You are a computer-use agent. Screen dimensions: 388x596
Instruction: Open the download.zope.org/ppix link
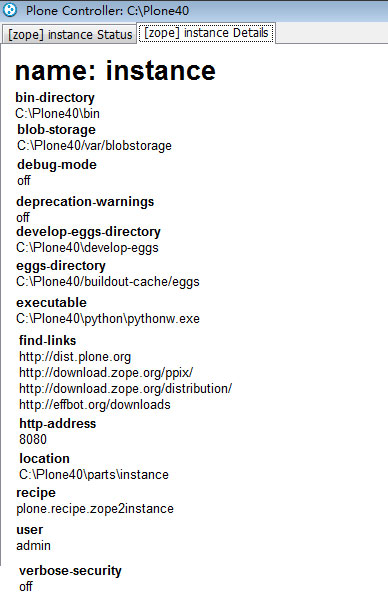click(x=106, y=373)
